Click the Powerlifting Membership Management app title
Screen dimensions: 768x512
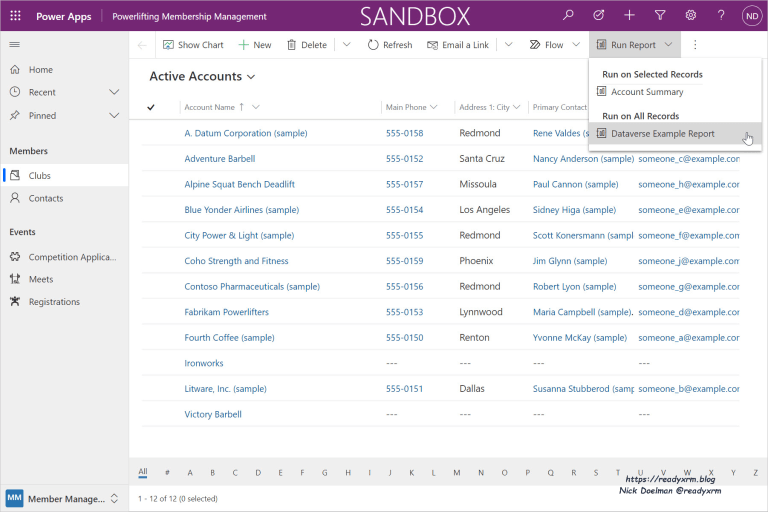click(189, 16)
